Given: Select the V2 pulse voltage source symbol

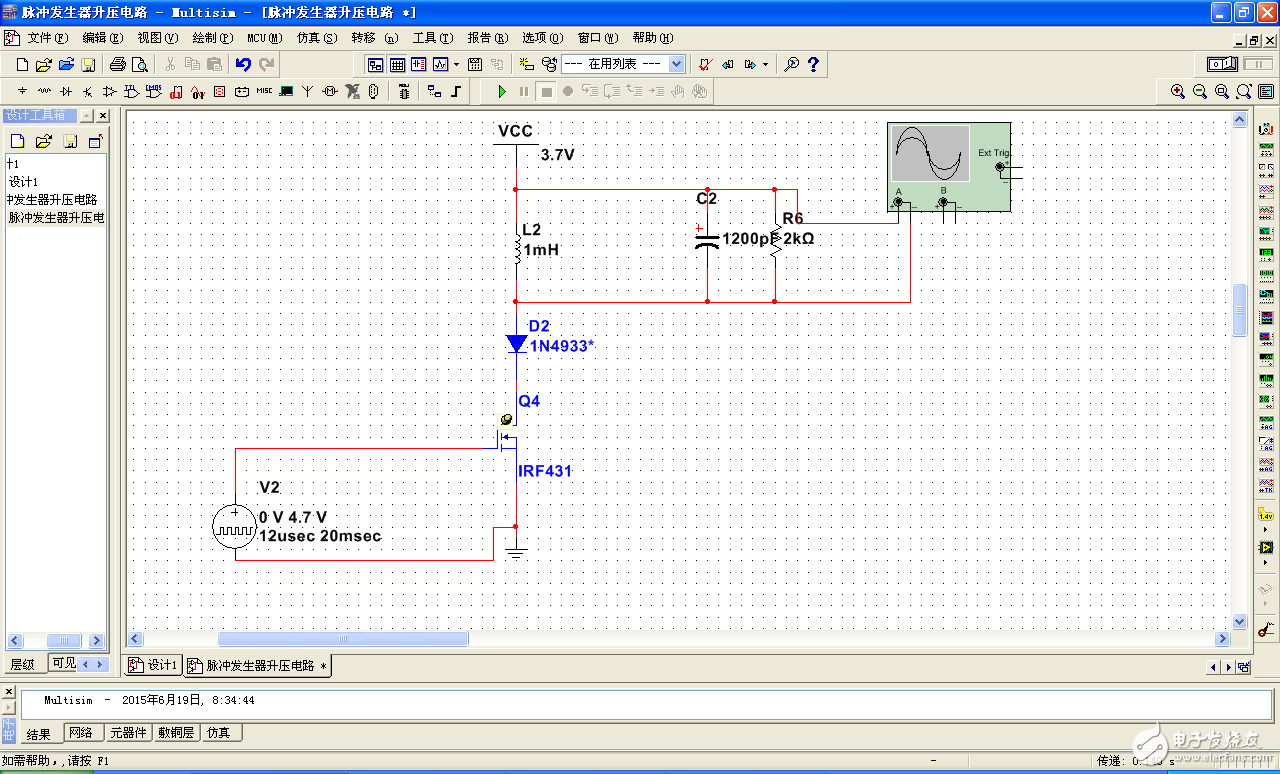Looking at the screenshot, I should (x=235, y=526).
